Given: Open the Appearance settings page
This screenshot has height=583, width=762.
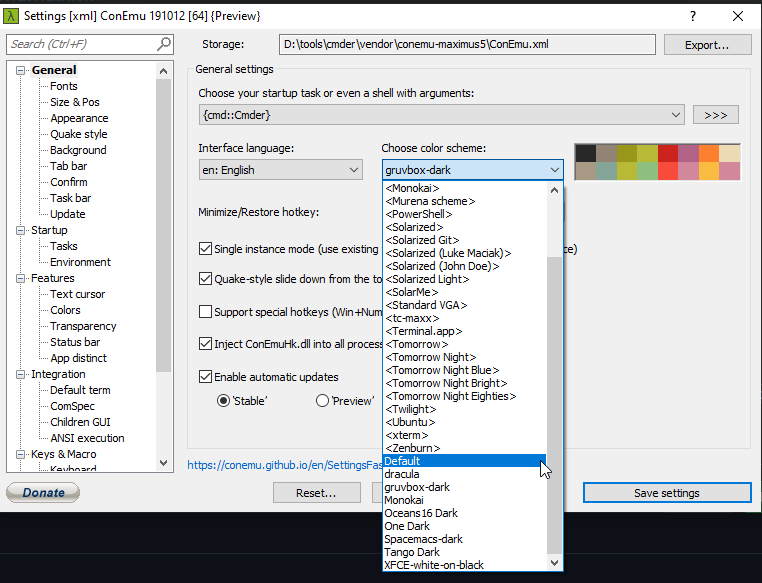Looking at the screenshot, I should click(79, 118).
